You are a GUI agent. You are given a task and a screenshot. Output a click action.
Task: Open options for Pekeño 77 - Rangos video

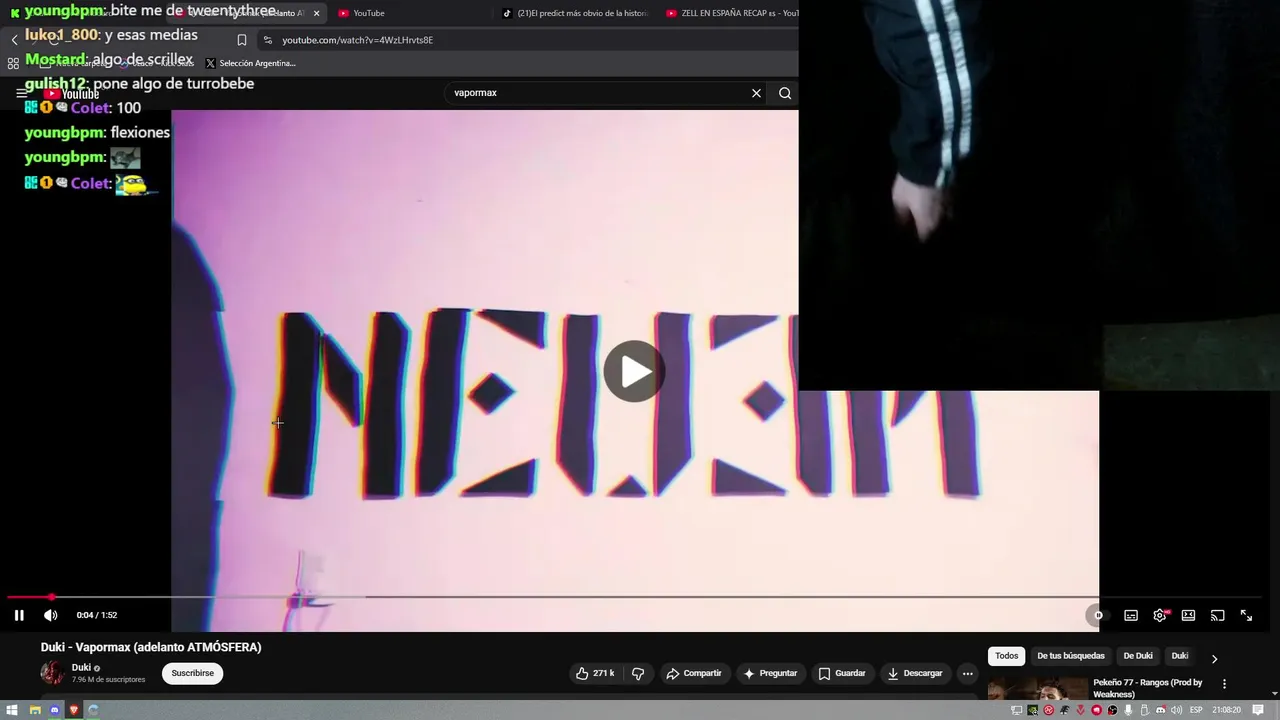click(x=1224, y=684)
